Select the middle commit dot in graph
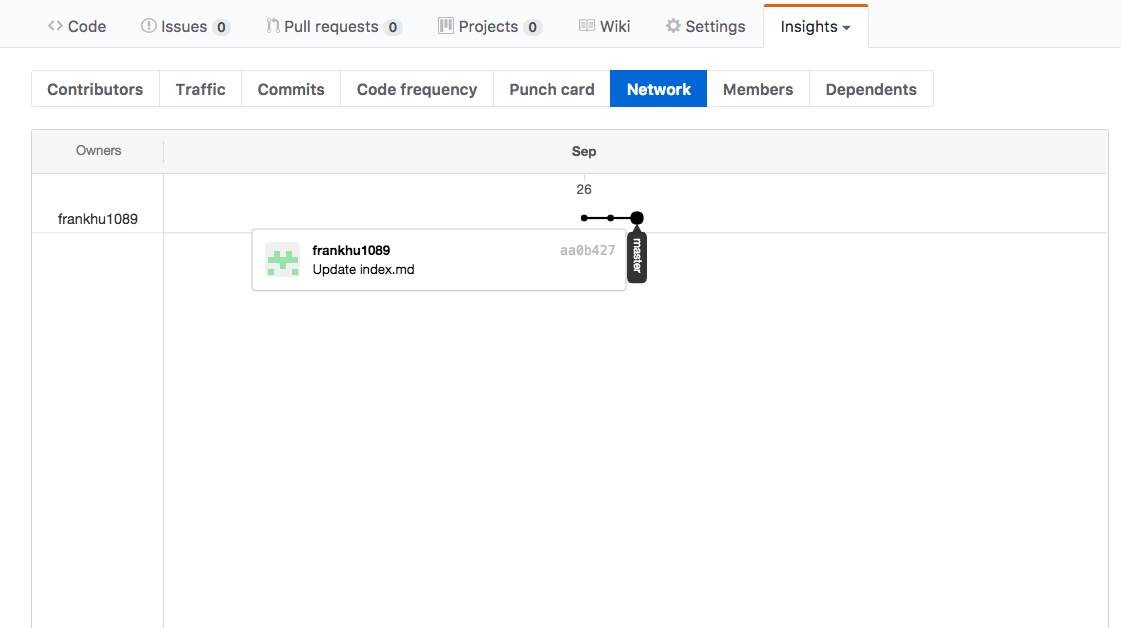 pyautogui.click(x=611, y=218)
